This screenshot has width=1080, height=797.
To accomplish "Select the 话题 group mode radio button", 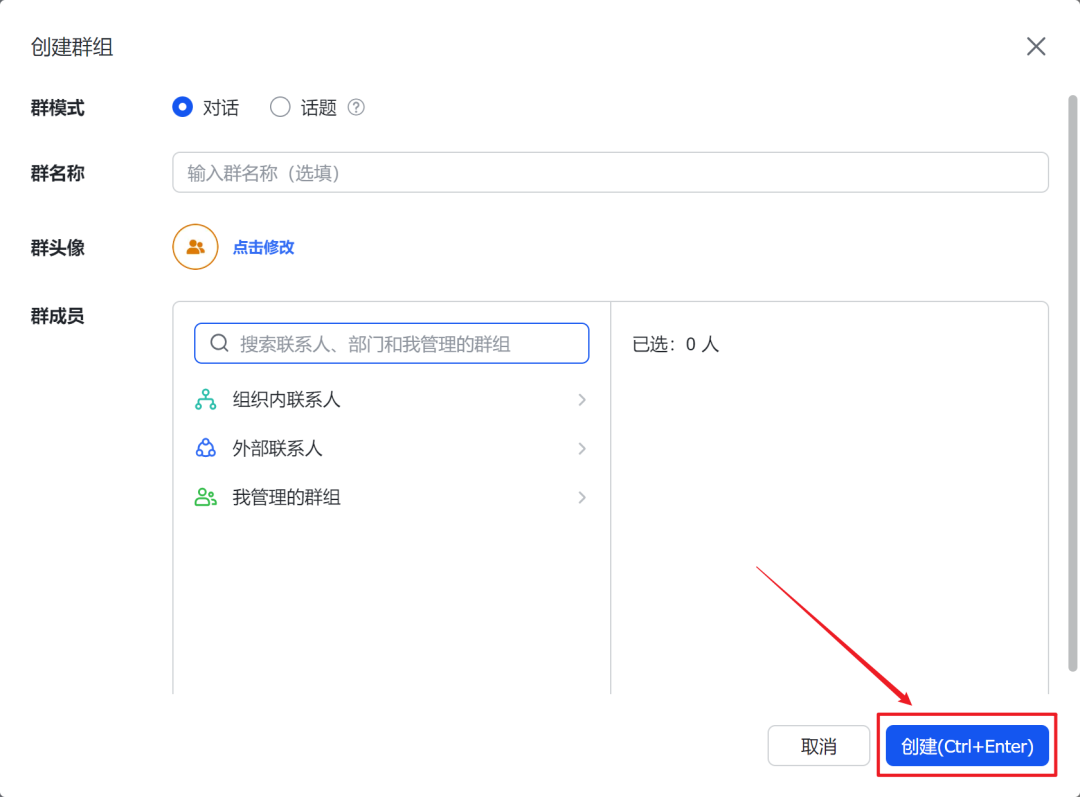I will pyautogui.click(x=280, y=107).
